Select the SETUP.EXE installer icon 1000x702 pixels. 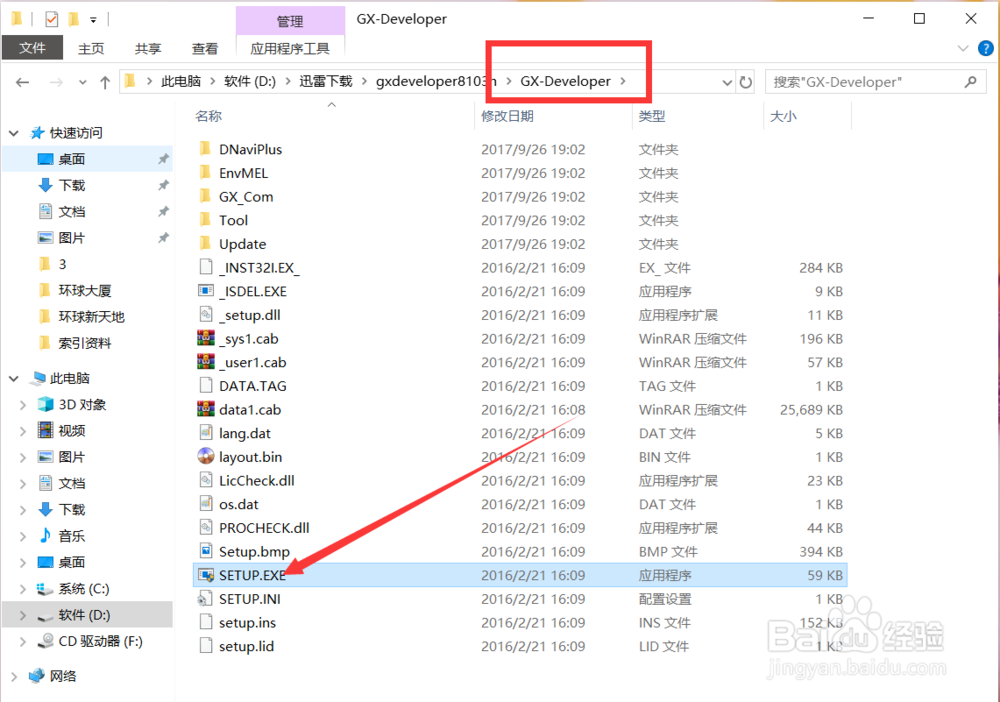coord(206,574)
